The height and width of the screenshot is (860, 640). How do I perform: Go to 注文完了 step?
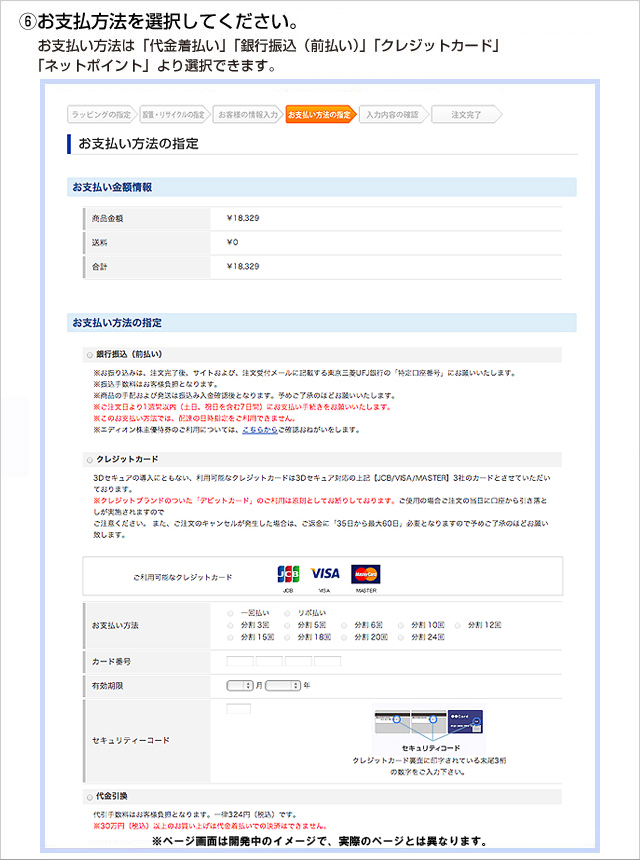click(466, 115)
